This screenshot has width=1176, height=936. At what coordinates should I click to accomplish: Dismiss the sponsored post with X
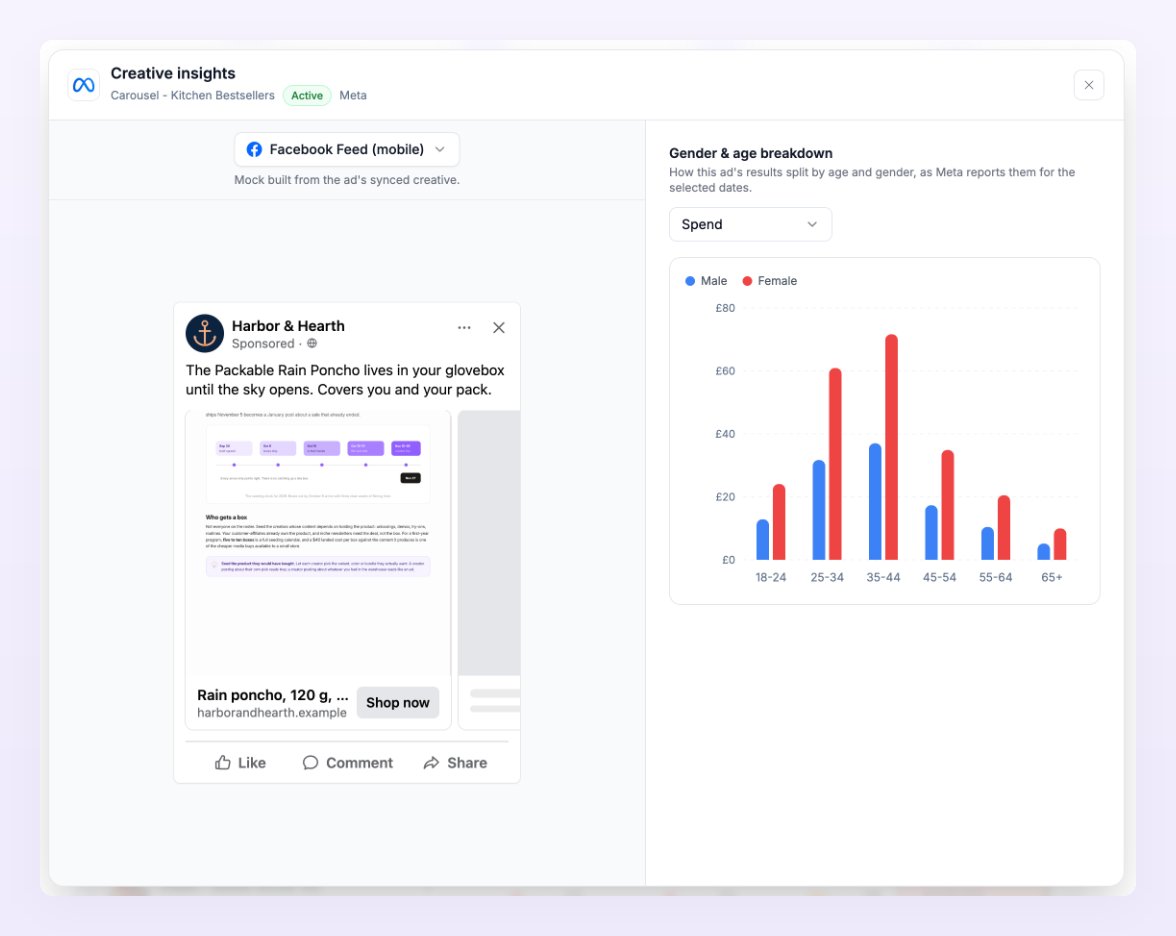[499, 328]
